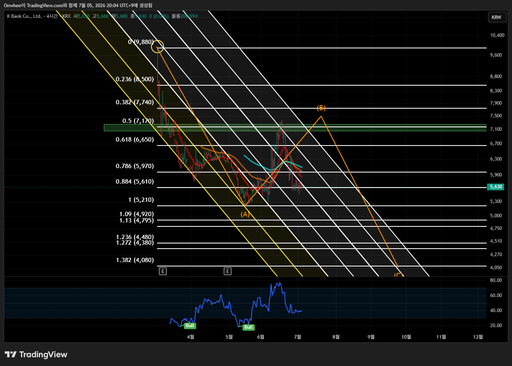Open the earnings E marker under the circled peak

point(163,271)
